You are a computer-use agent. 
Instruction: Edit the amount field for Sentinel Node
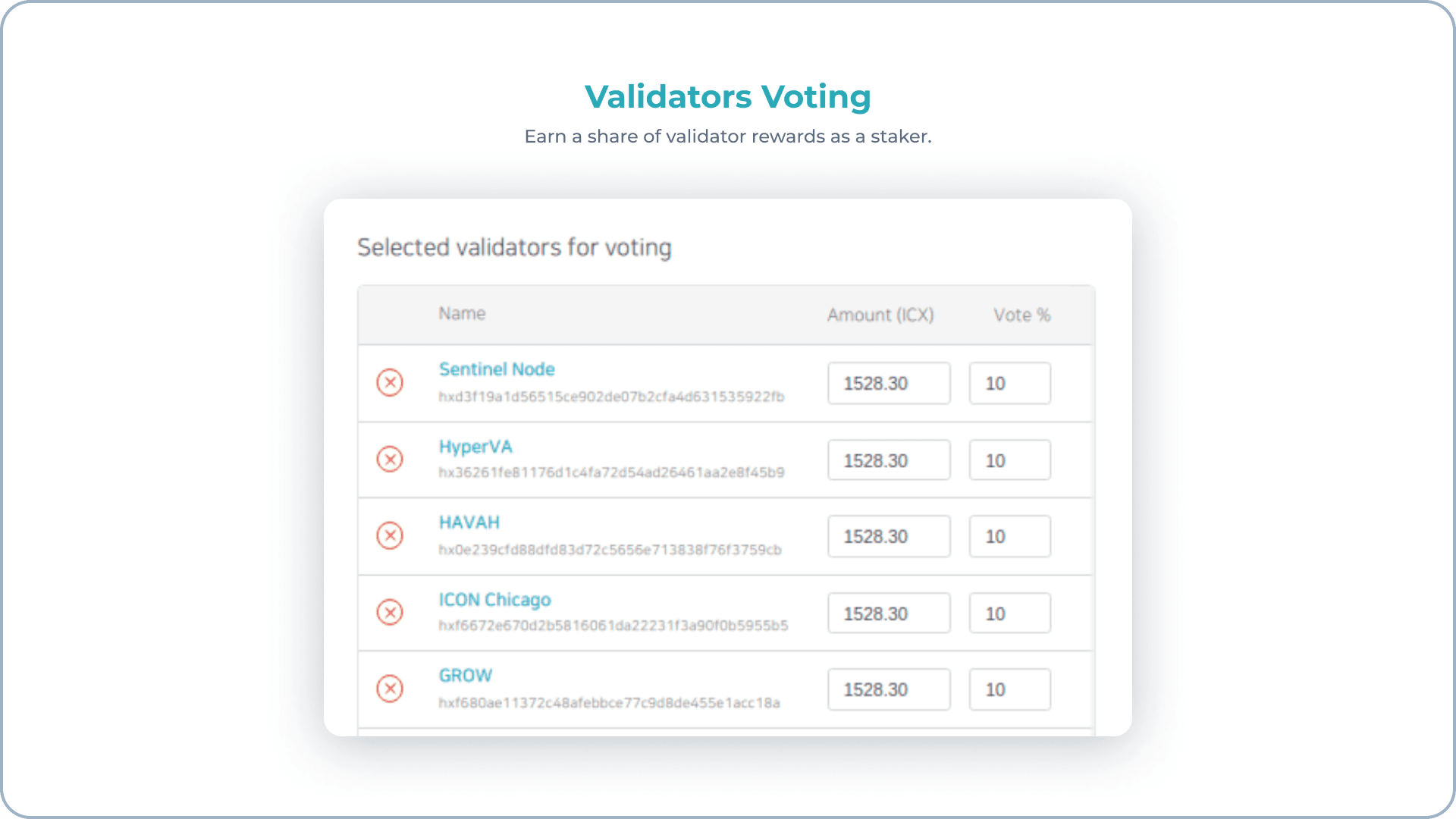pos(888,383)
